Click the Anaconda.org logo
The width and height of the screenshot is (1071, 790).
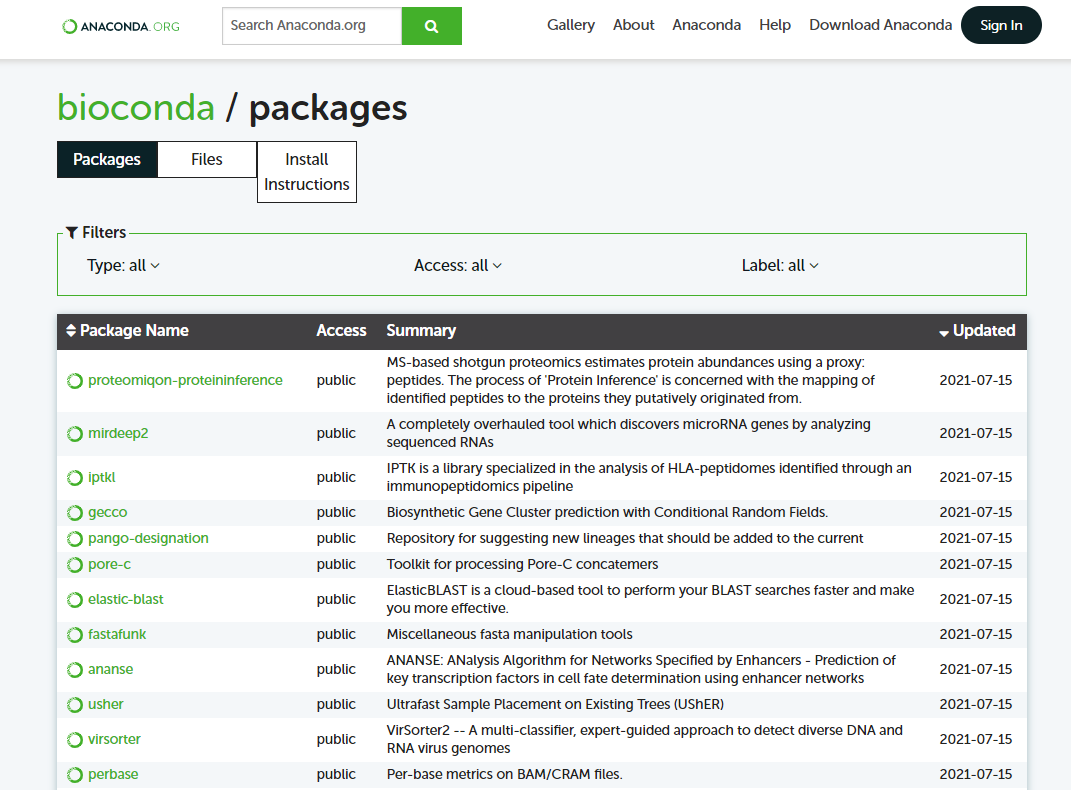[121, 26]
